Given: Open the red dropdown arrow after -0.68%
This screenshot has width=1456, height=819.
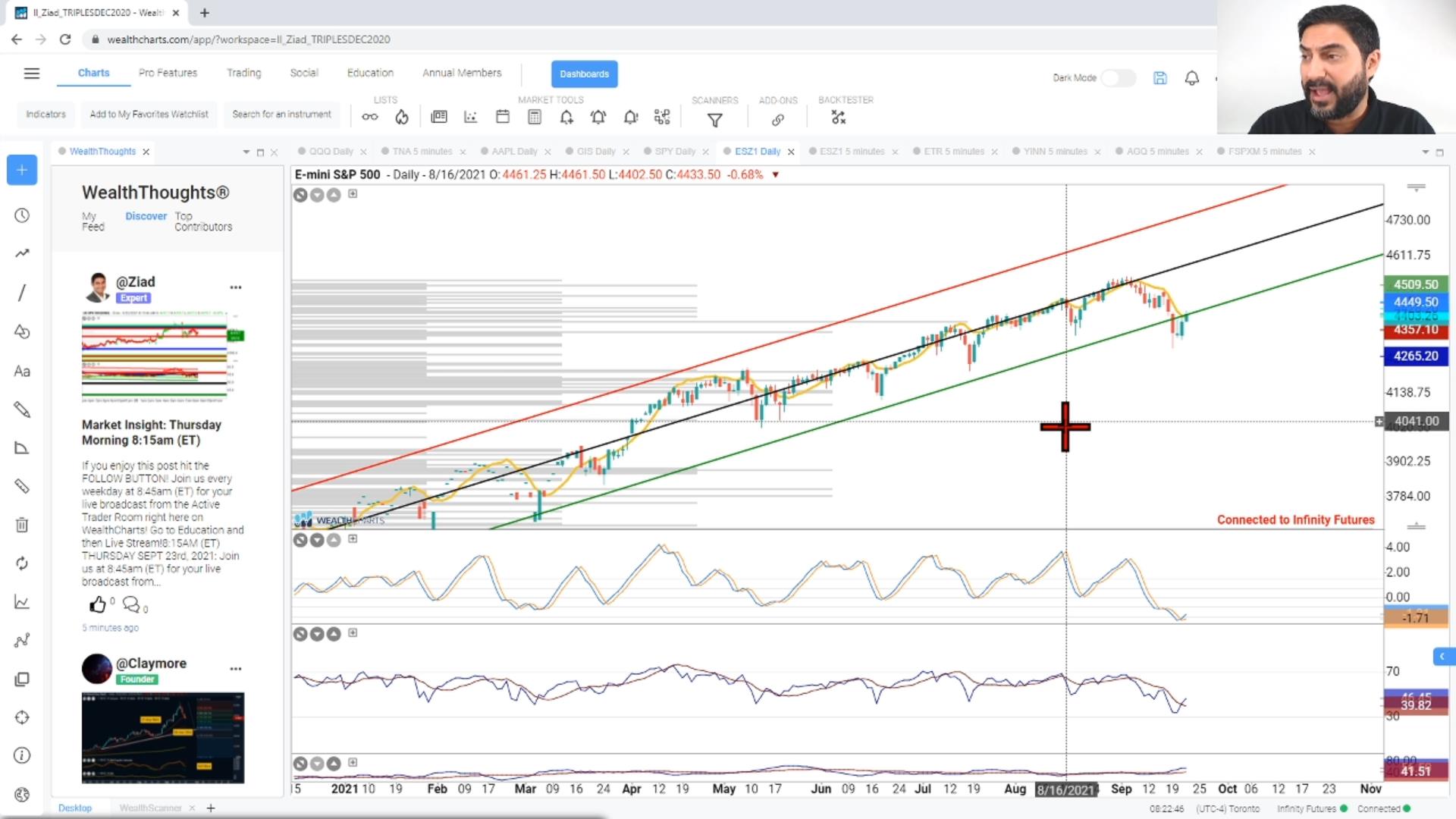Looking at the screenshot, I should click(775, 175).
